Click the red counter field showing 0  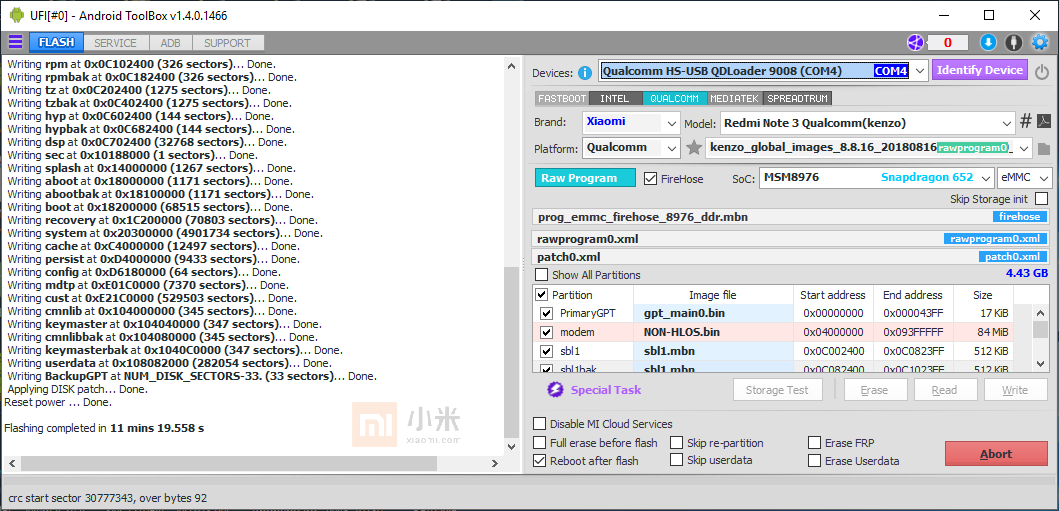(x=948, y=43)
